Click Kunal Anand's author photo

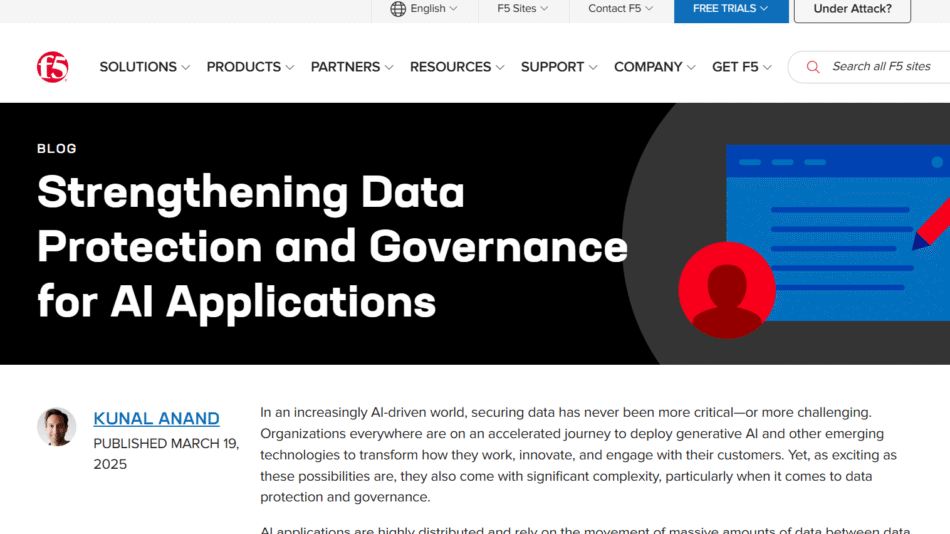57,427
